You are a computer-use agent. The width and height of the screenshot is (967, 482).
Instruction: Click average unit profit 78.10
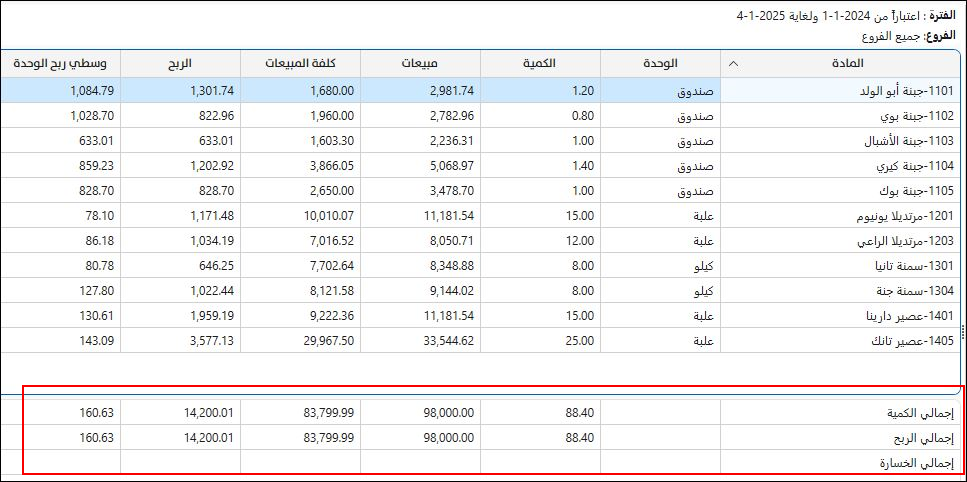(101, 216)
